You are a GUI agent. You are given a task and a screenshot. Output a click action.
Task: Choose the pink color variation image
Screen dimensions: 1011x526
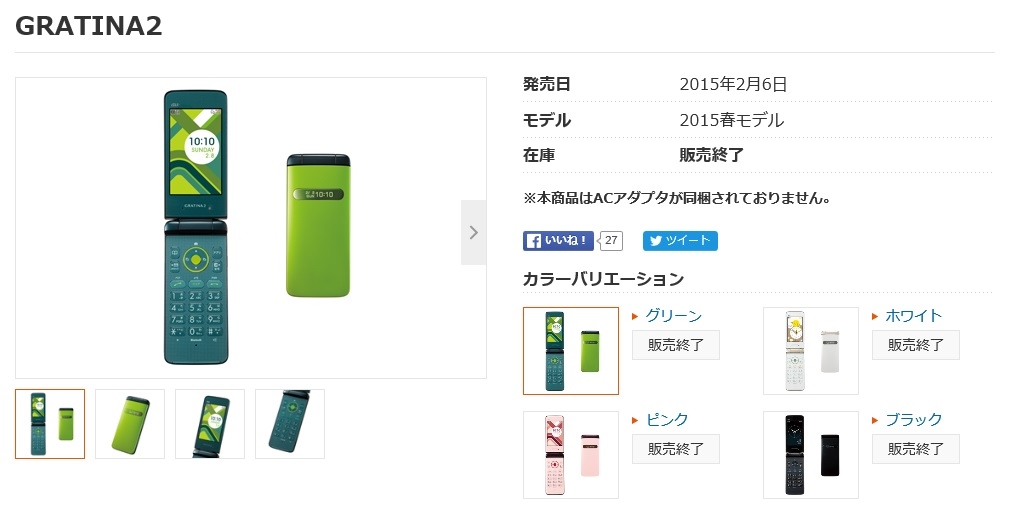point(571,455)
